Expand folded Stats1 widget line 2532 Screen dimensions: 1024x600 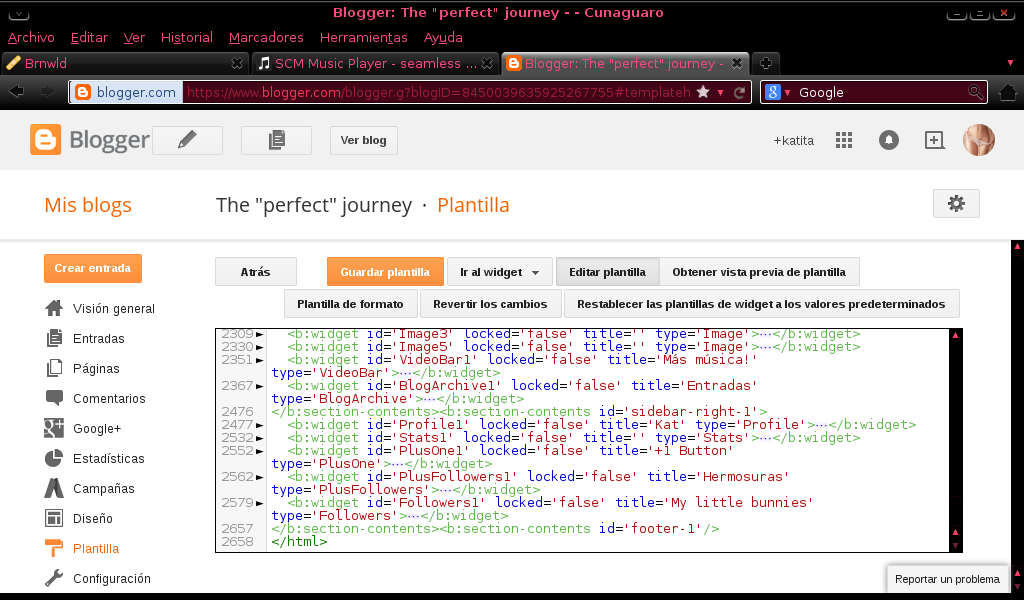259,438
